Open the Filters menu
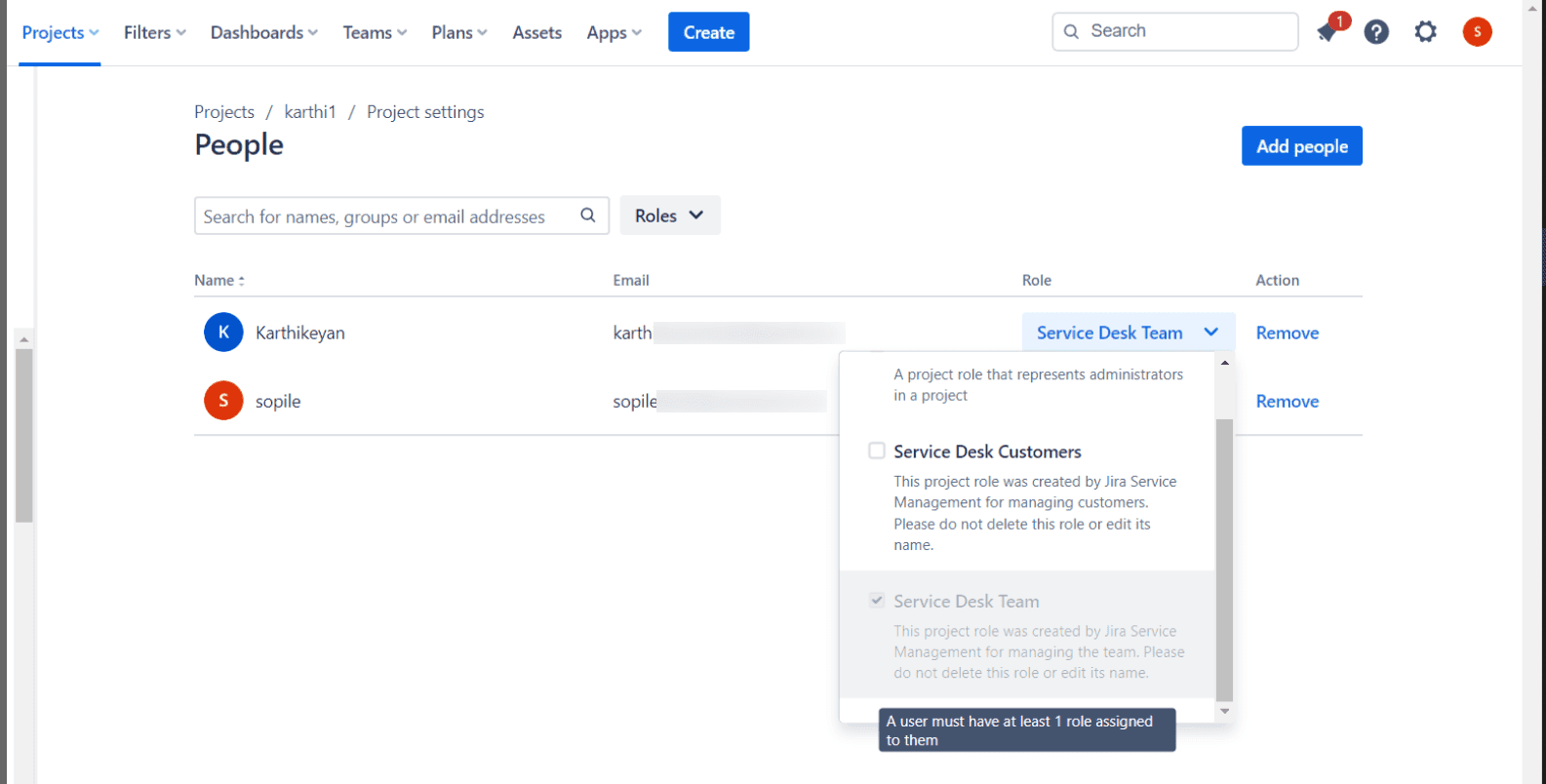 (154, 32)
